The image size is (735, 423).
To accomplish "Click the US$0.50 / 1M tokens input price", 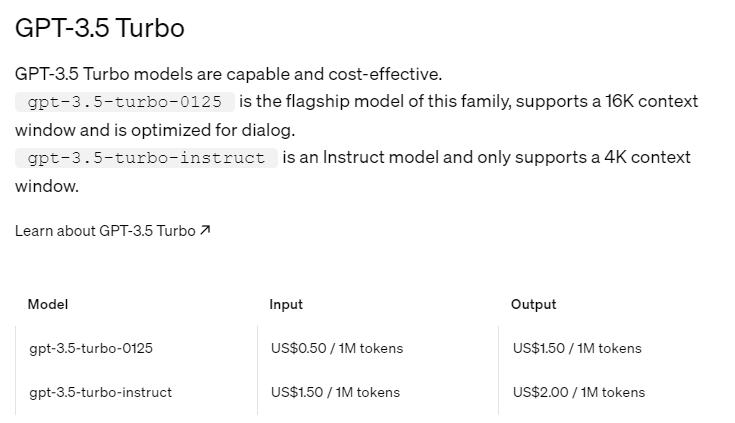I will 337,348.
